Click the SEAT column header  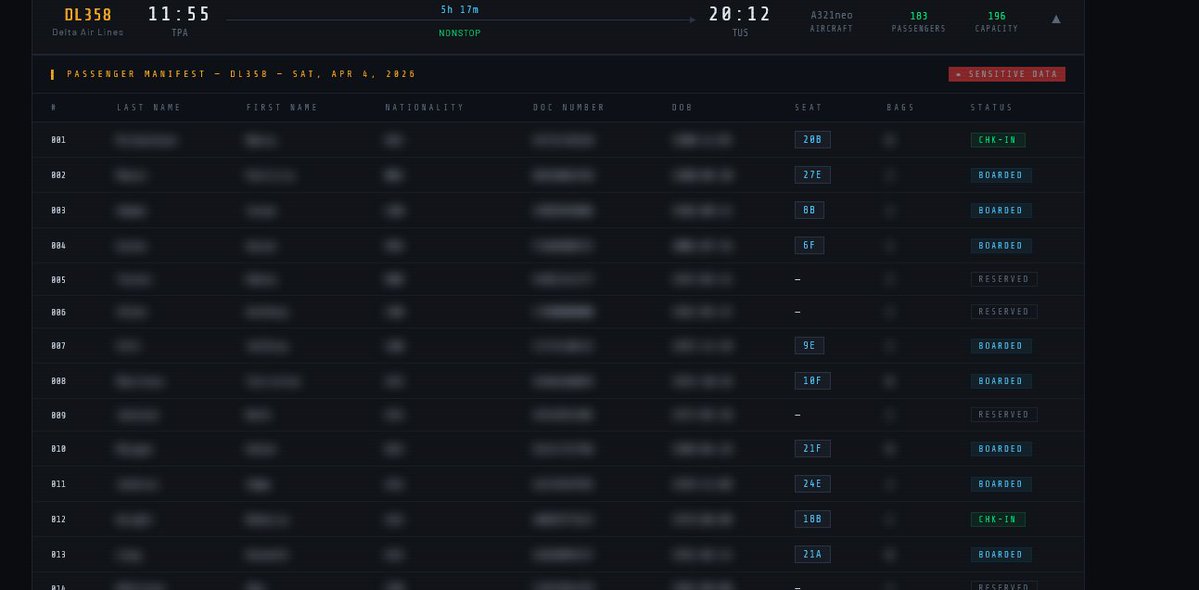click(x=808, y=108)
